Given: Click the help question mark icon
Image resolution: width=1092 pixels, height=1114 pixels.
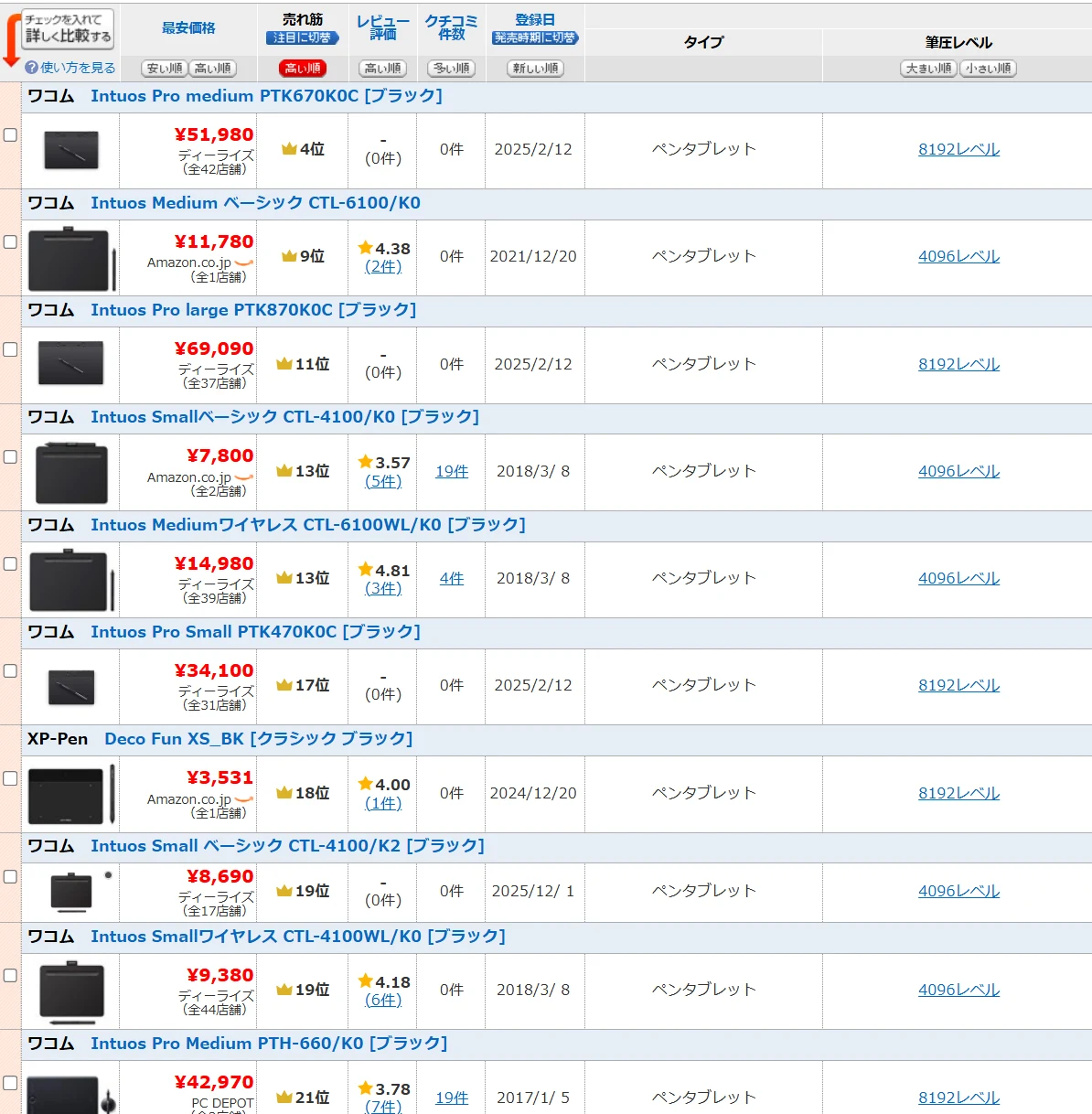Looking at the screenshot, I should (31, 68).
